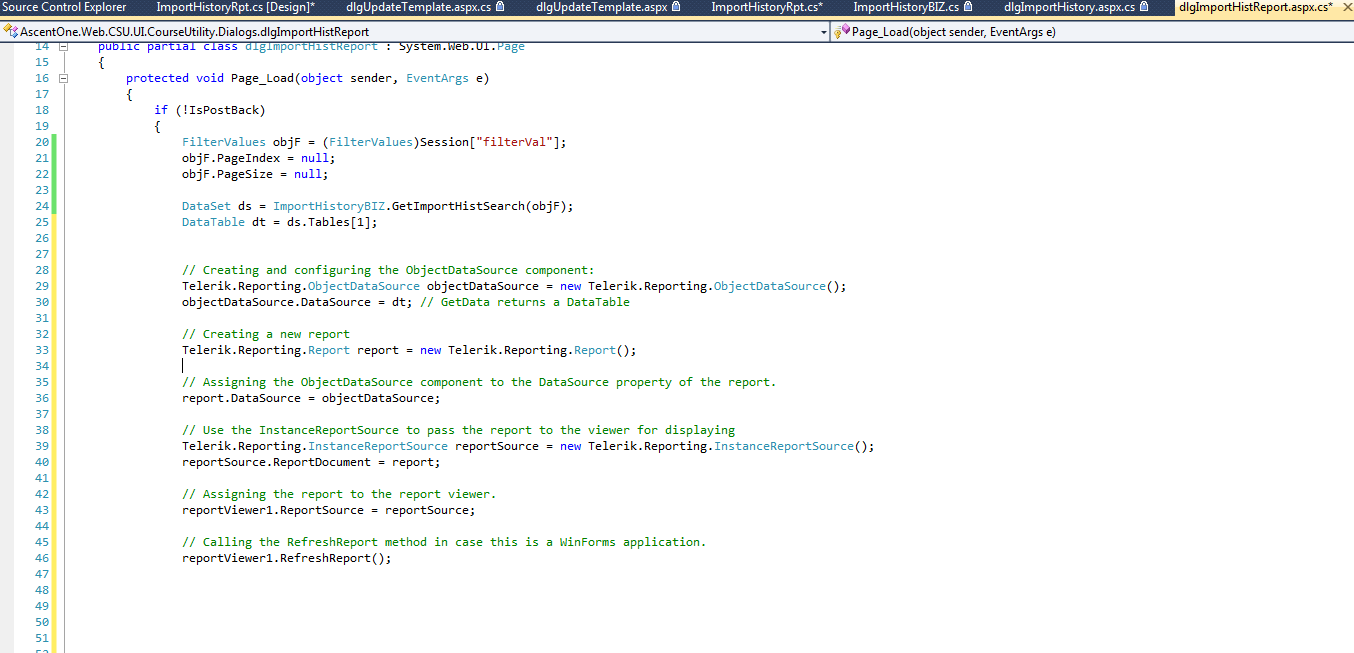The width and height of the screenshot is (1354, 653).
Task: Click reportSource.ReportDocument = report statement
Action: (x=311, y=462)
